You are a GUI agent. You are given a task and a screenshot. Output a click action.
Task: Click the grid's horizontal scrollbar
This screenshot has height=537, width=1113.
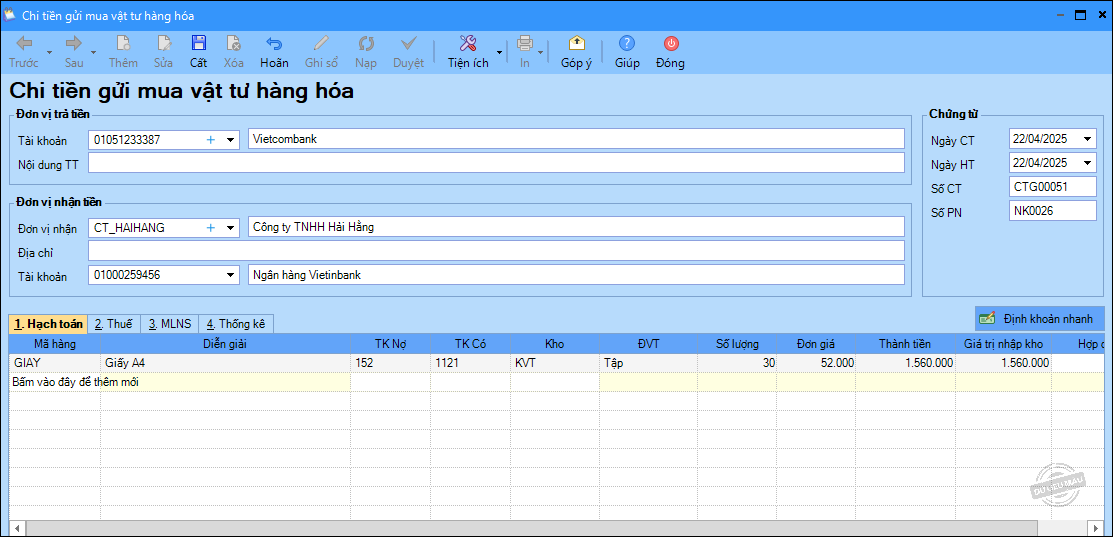point(532,528)
